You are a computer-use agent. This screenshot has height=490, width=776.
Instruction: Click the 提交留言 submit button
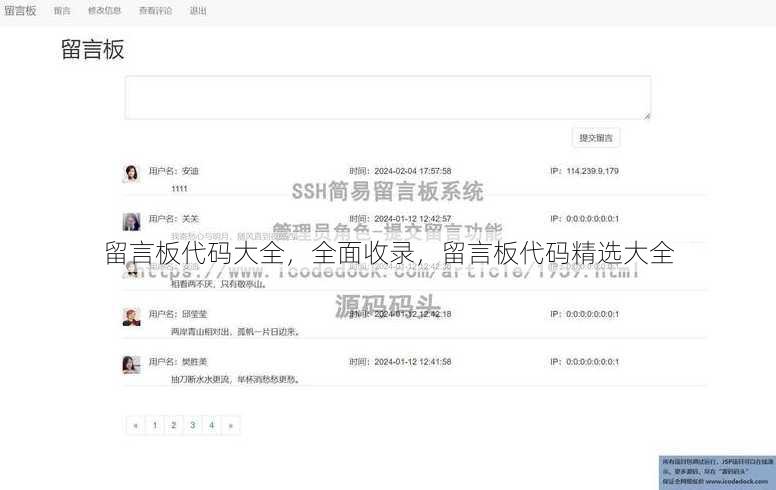coord(596,138)
